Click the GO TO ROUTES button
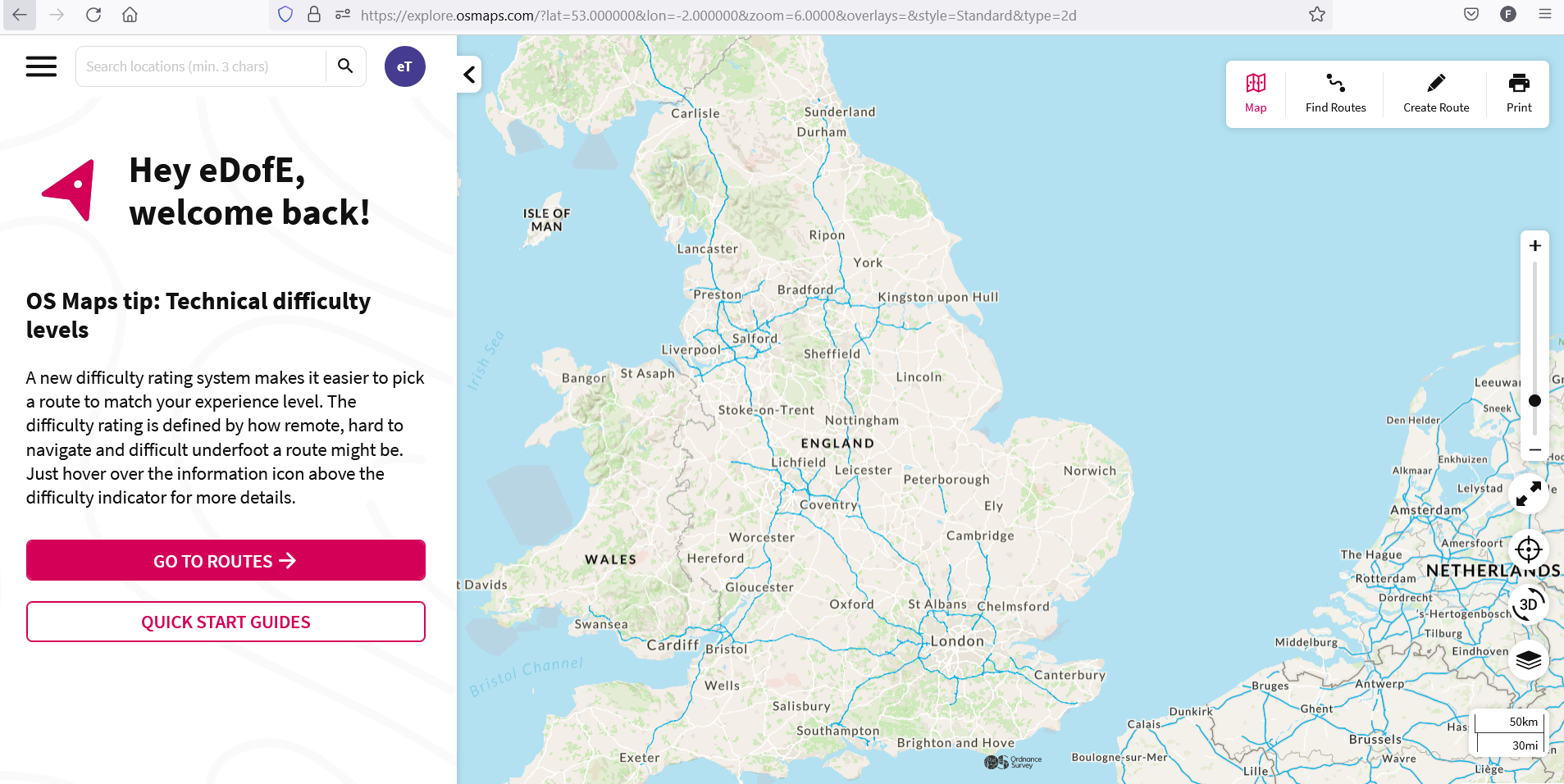The image size is (1564, 784). click(226, 560)
